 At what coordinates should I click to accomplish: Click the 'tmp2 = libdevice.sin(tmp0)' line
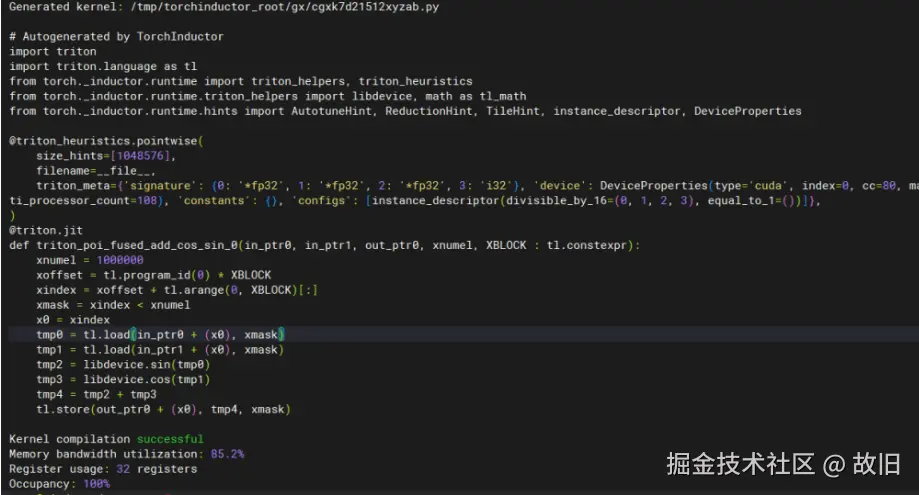tap(123, 364)
